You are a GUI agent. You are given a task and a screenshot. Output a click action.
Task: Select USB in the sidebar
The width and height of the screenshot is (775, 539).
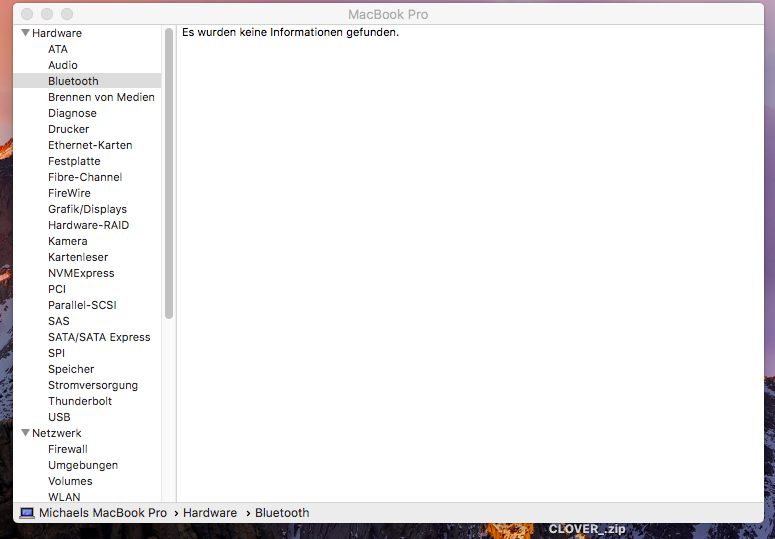pyautogui.click(x=59, y=417)
